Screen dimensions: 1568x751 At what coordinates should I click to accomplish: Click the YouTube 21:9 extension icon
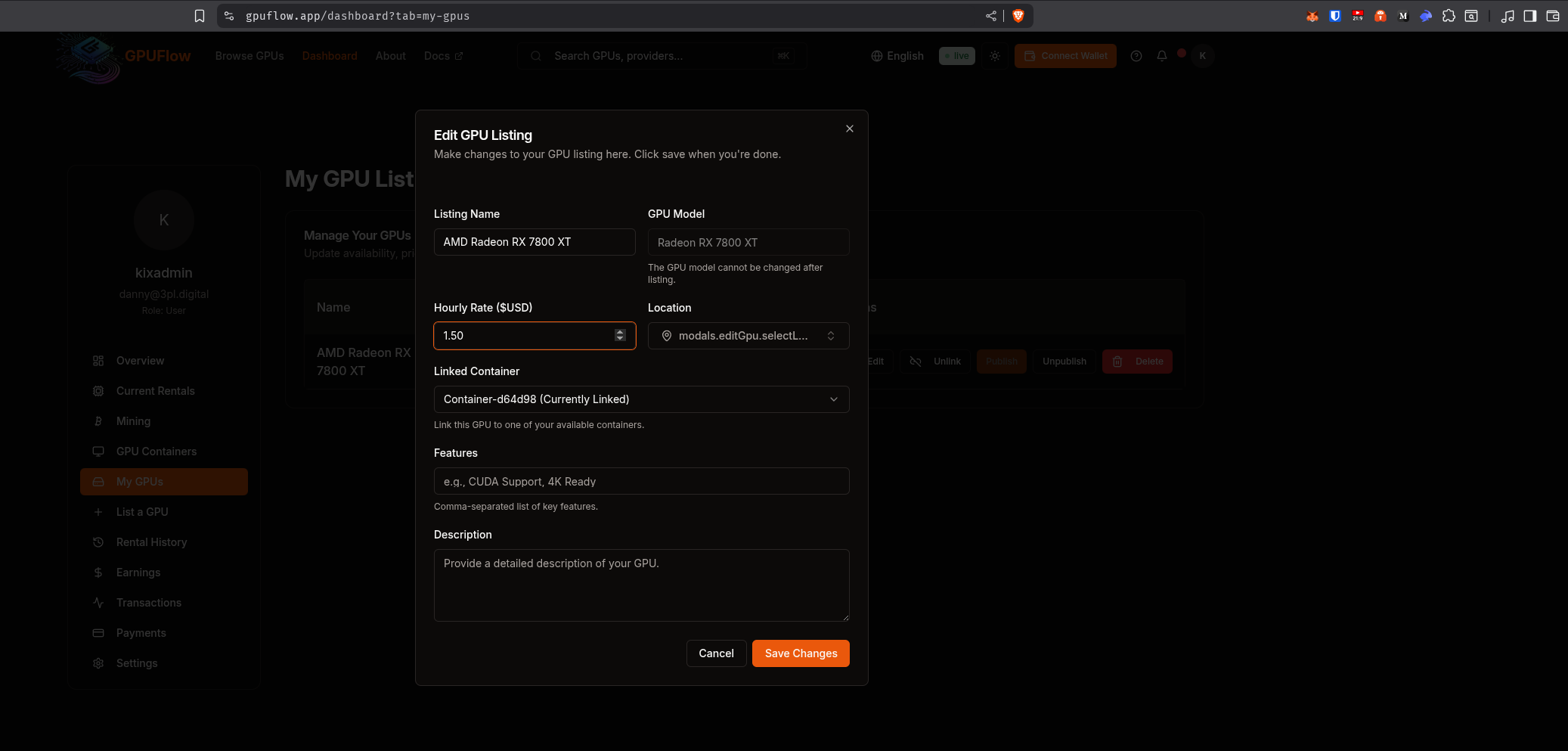point(1358,16)
